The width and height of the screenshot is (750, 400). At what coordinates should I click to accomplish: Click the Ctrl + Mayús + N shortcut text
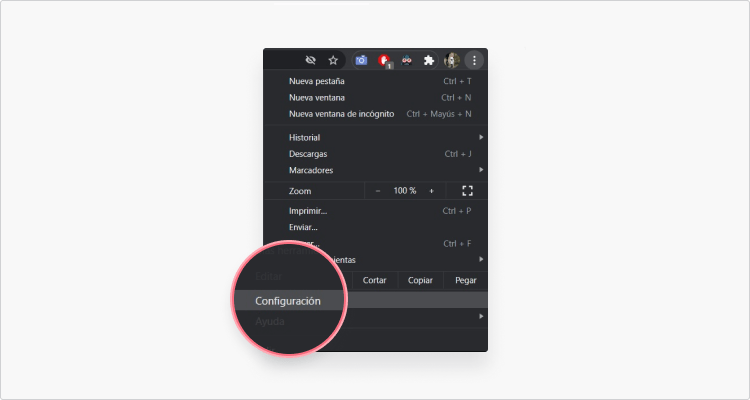point(439,114)
